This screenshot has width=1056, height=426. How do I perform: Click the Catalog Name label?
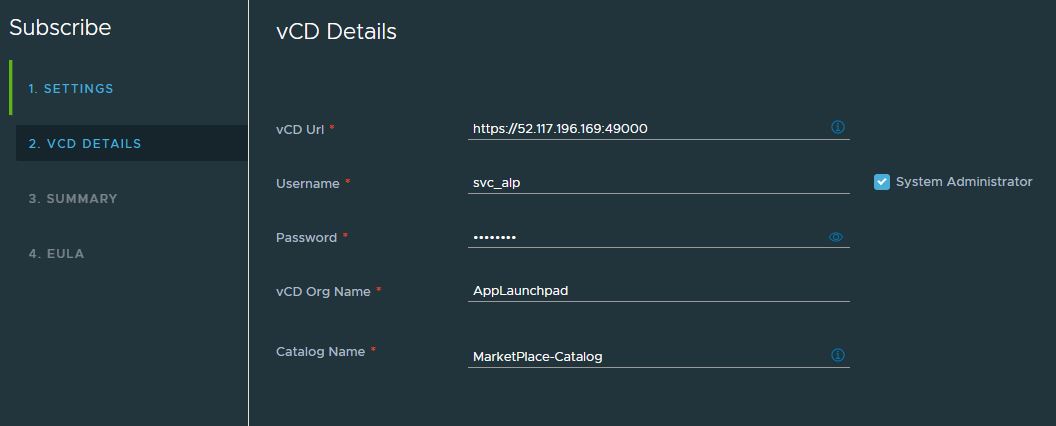[x=320, y=351]
